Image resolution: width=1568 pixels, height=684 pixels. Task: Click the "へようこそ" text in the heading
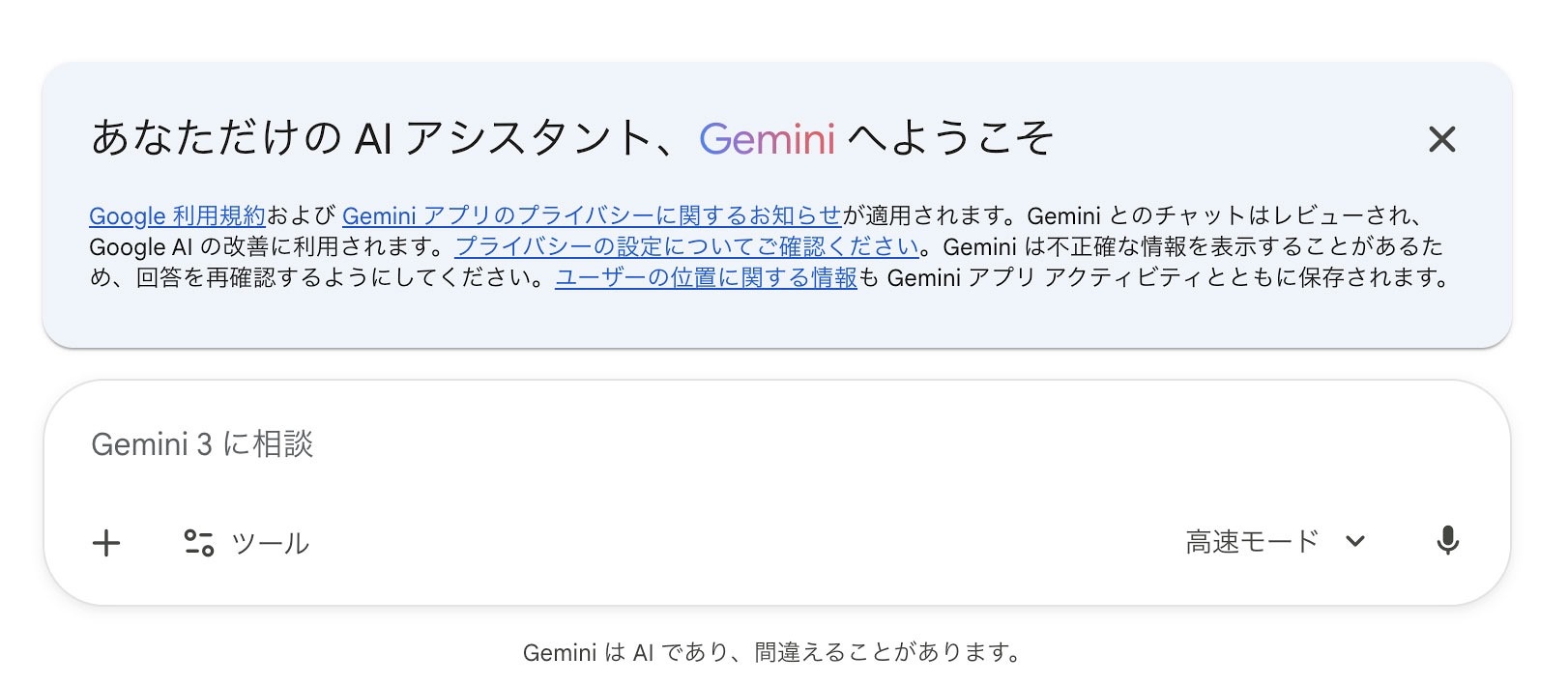click(950, 139)
